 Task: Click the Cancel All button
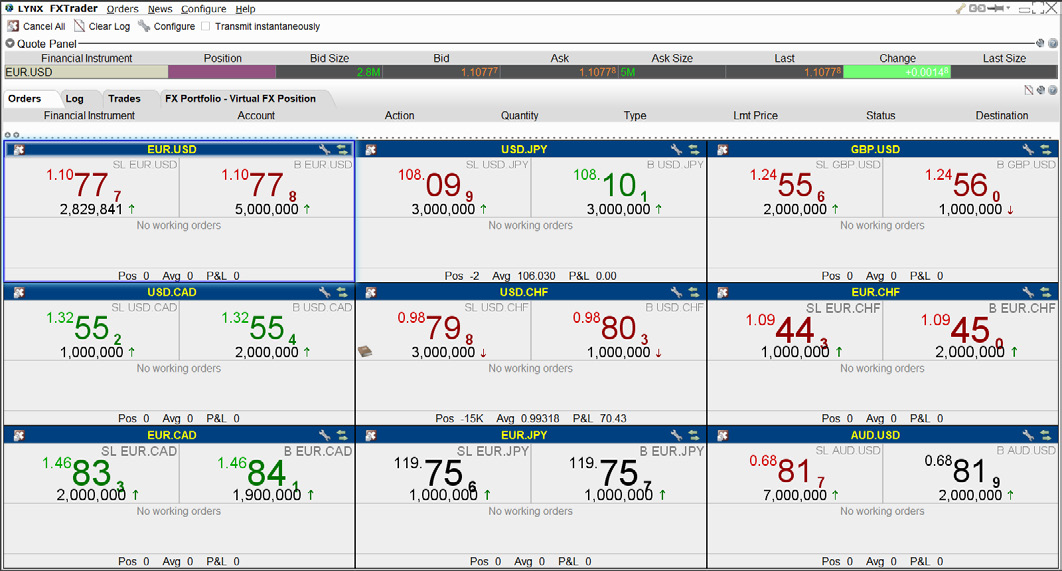pyautogui.click(x=37, y=26)
